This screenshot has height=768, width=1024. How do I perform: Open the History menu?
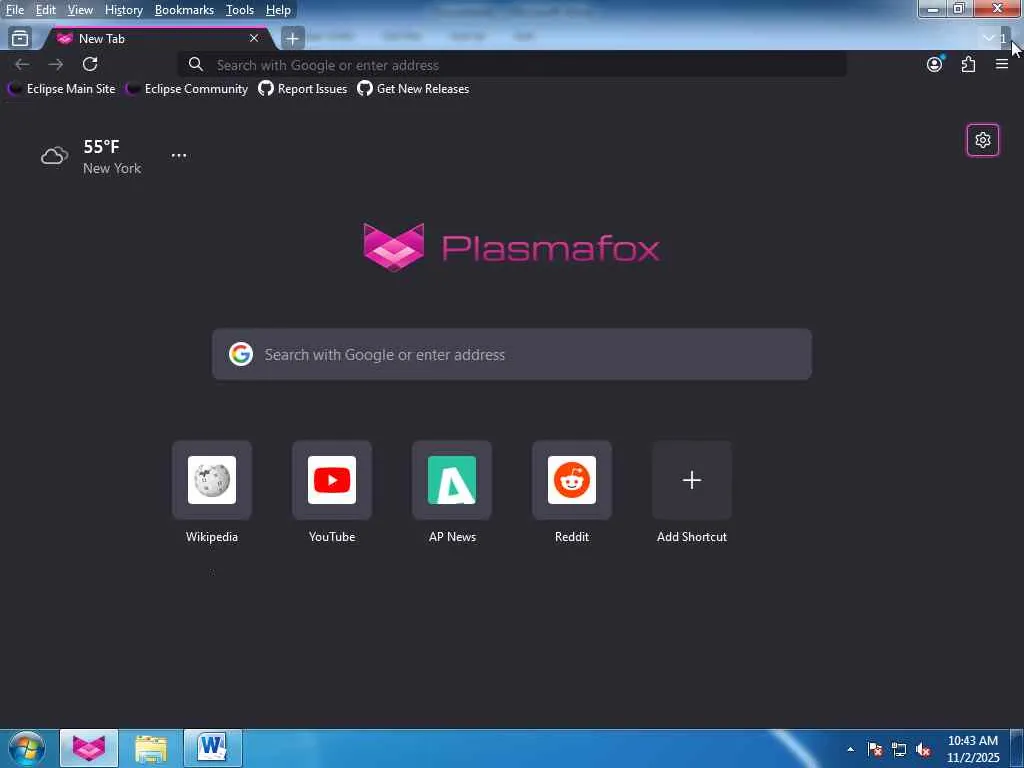click(123, 10)
